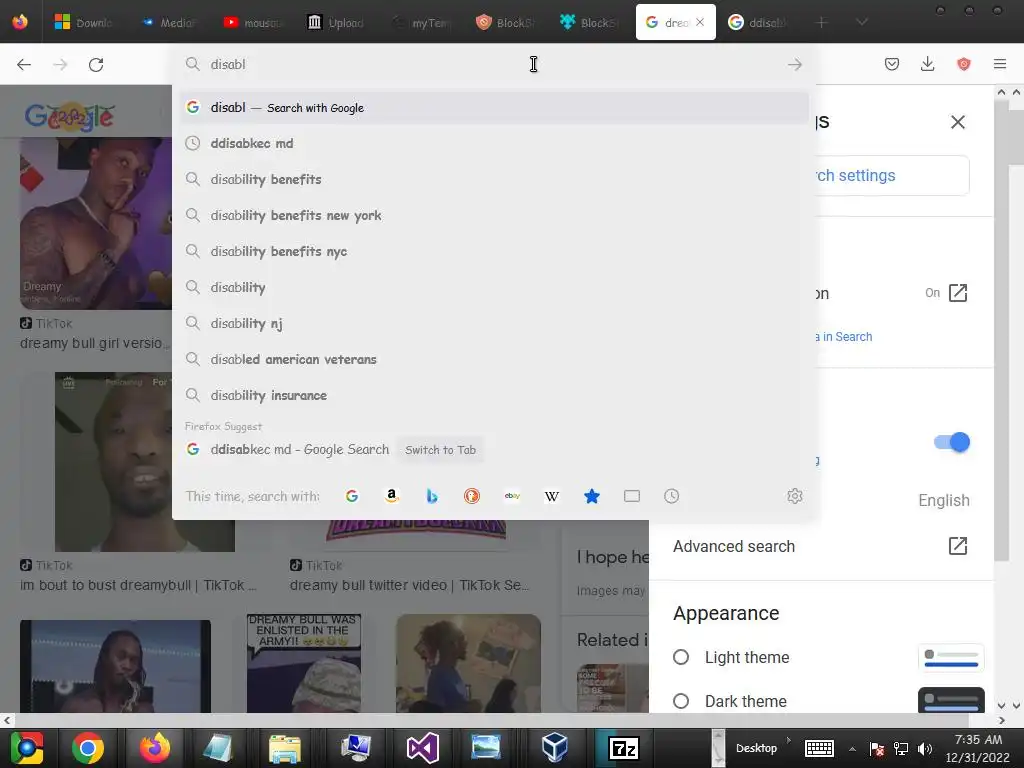This screenshot has height=768, width=1024.
Task: Launch Chrome from the taskbar
Action: coord(88,748)
